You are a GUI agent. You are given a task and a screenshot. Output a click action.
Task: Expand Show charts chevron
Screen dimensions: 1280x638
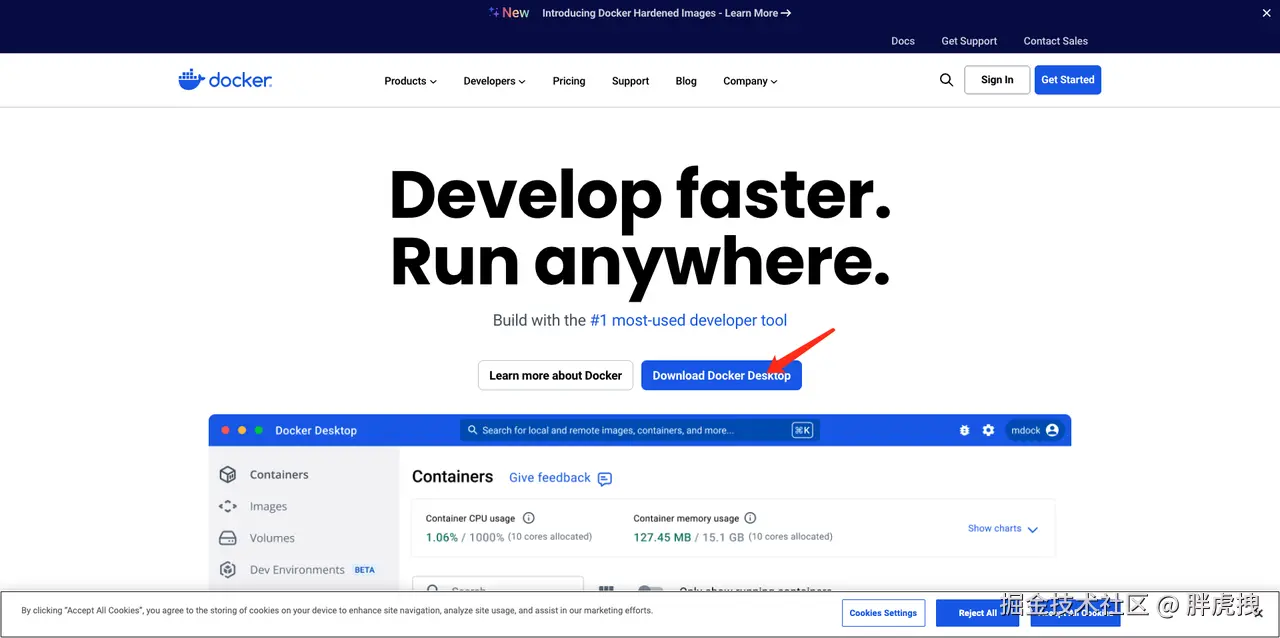point(1033,529)
